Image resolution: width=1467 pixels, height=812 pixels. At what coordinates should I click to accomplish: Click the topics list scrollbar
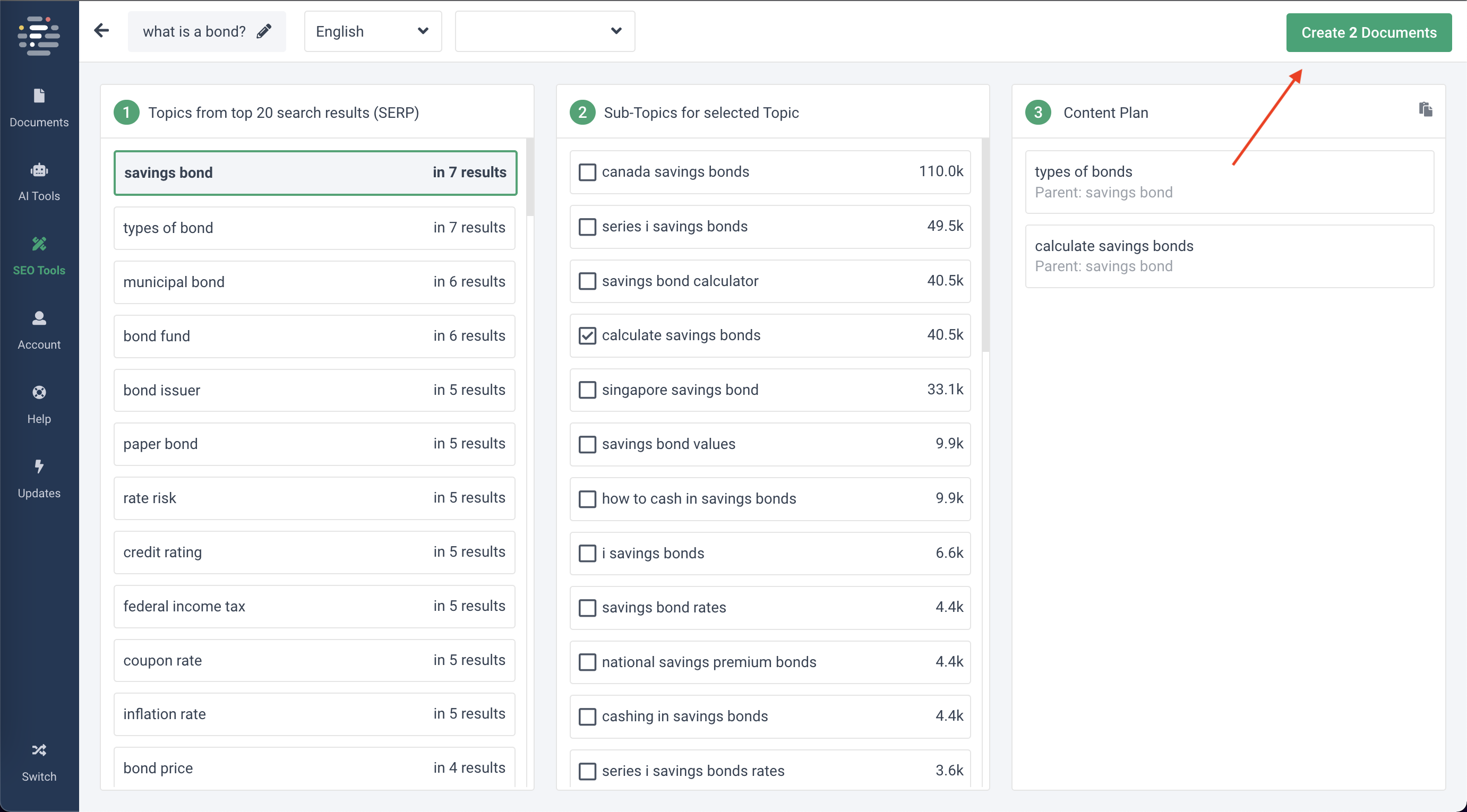pos(530,177)
